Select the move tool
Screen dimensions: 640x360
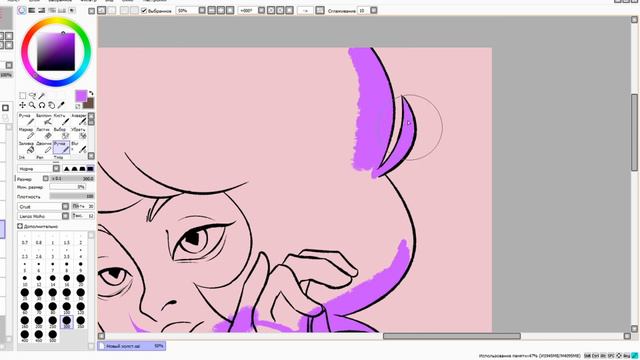[x=23, y=105]
